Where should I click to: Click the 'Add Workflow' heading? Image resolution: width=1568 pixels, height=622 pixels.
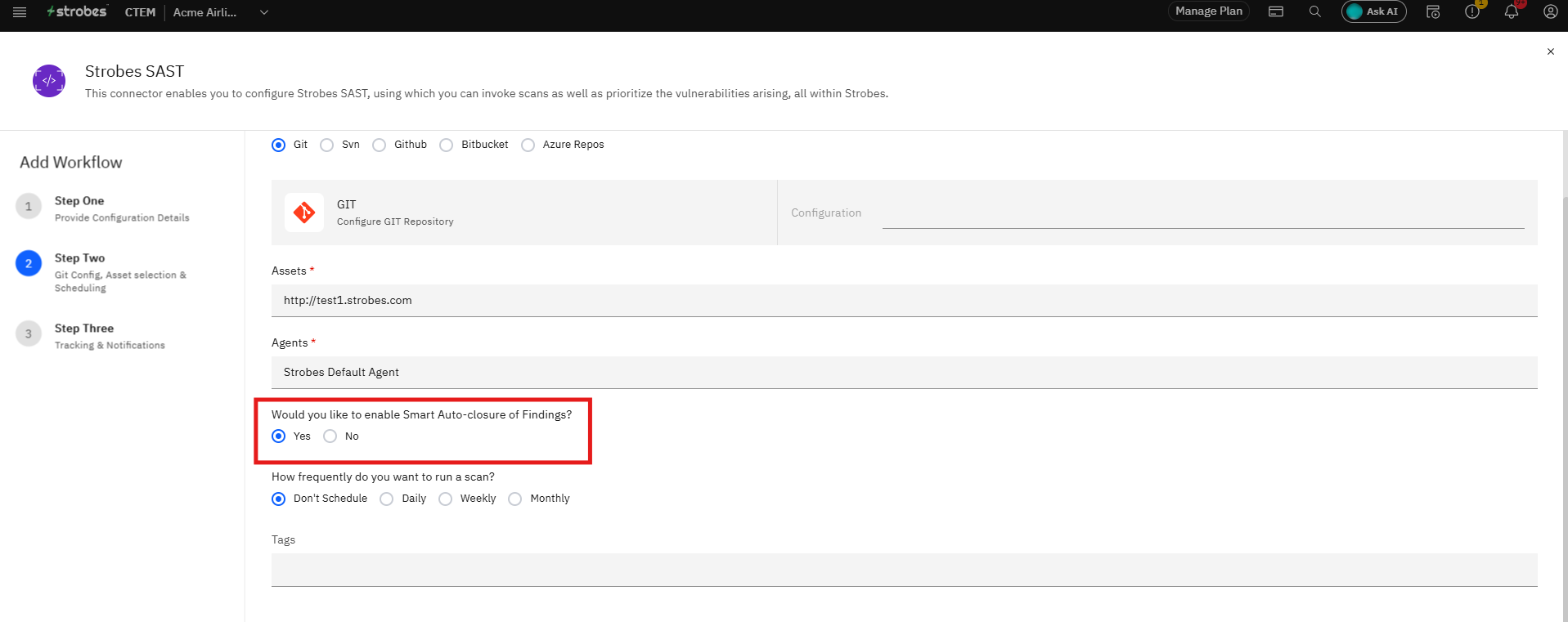[71, 163]
